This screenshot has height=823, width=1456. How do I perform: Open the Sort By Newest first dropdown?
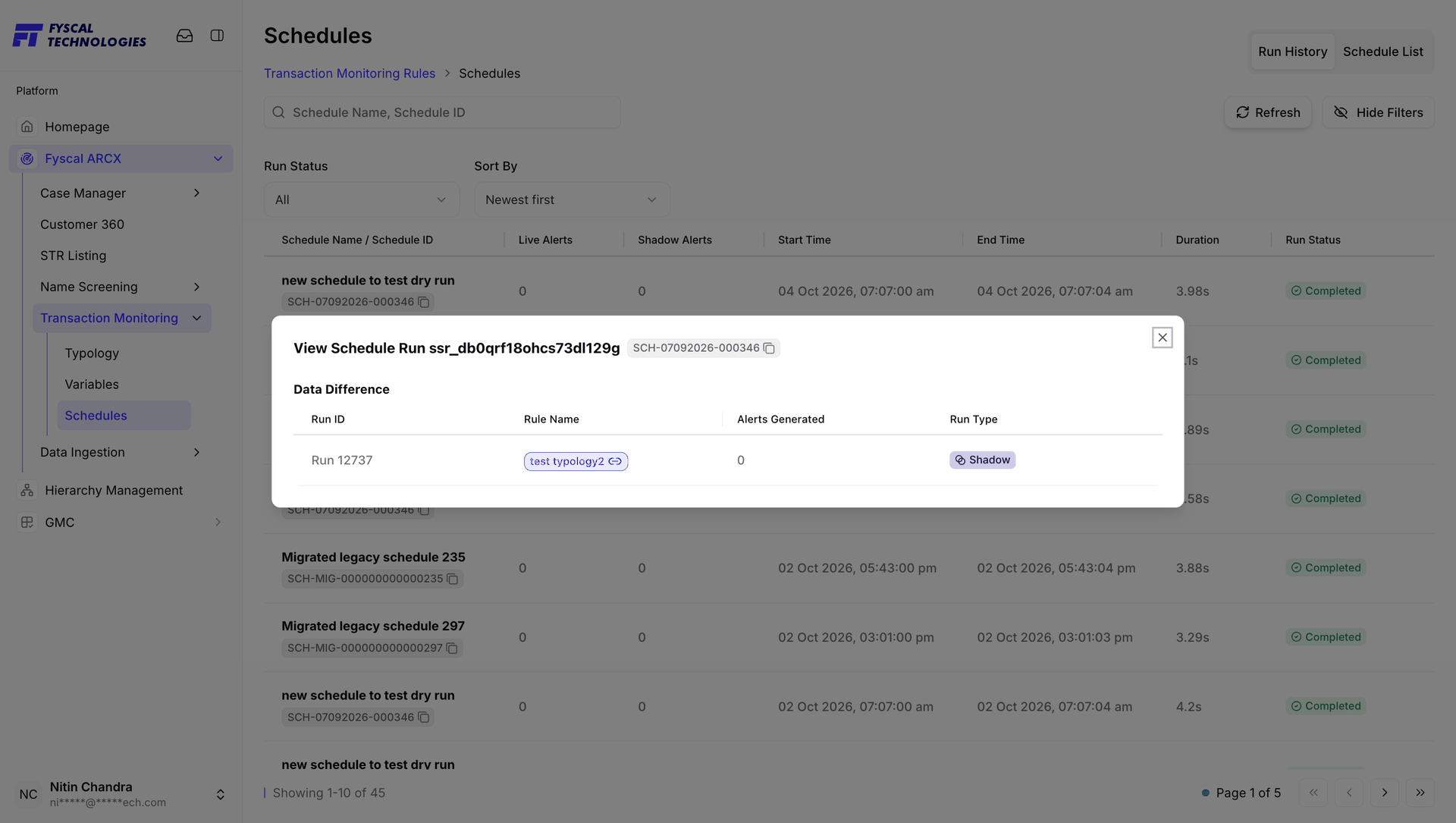point(572,199)
